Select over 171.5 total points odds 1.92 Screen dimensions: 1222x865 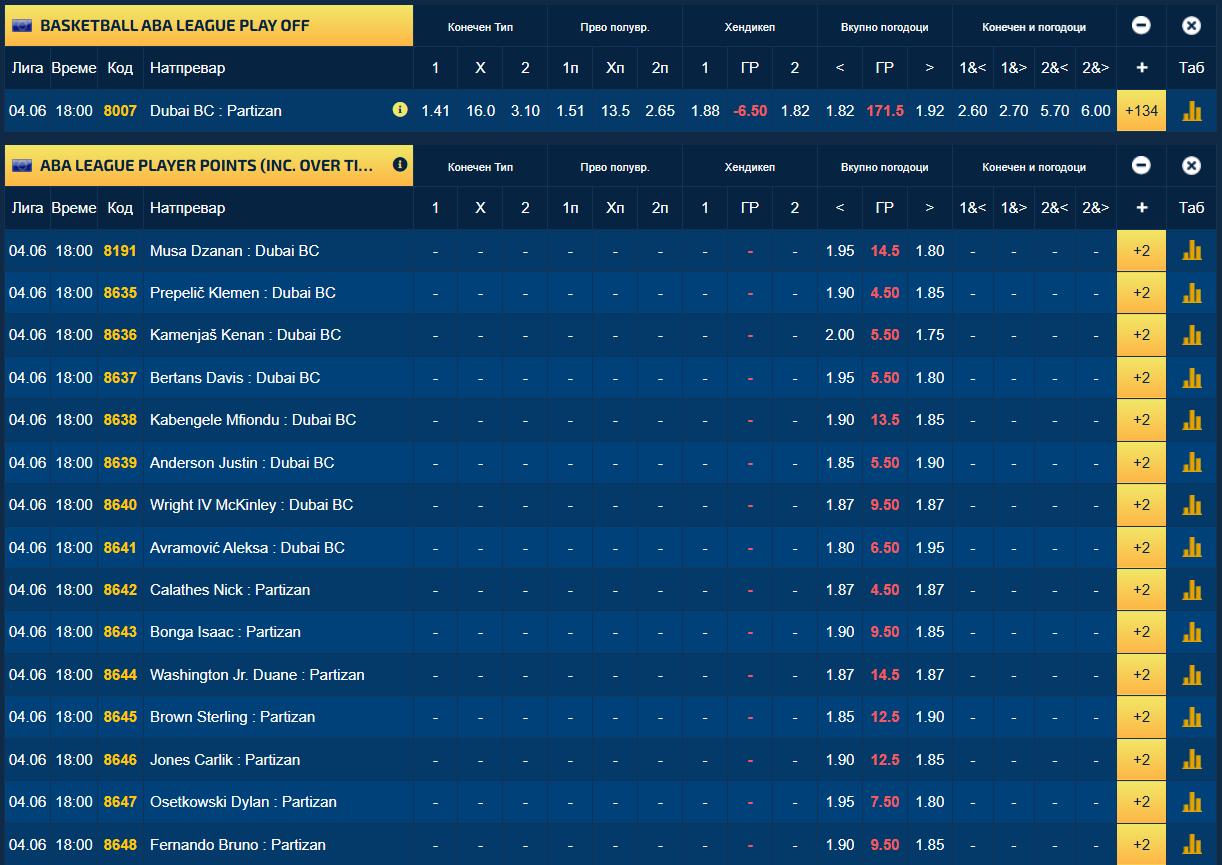(930, 111)
